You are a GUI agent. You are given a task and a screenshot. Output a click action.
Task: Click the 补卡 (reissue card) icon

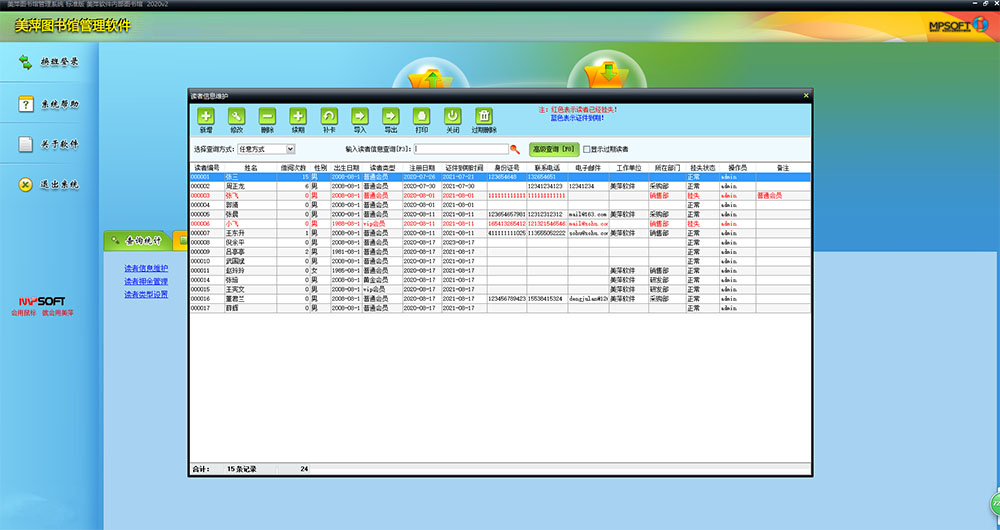coord(329,117)
